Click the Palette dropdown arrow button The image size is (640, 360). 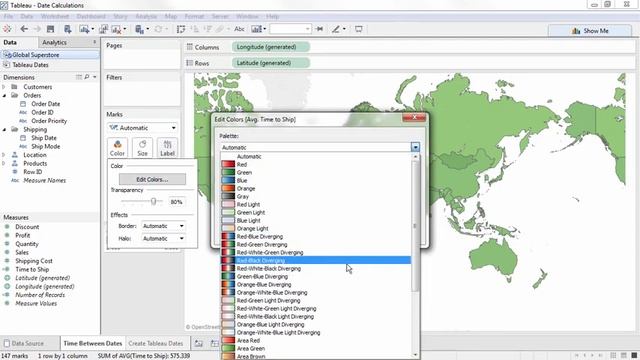(x=415, y=147)
